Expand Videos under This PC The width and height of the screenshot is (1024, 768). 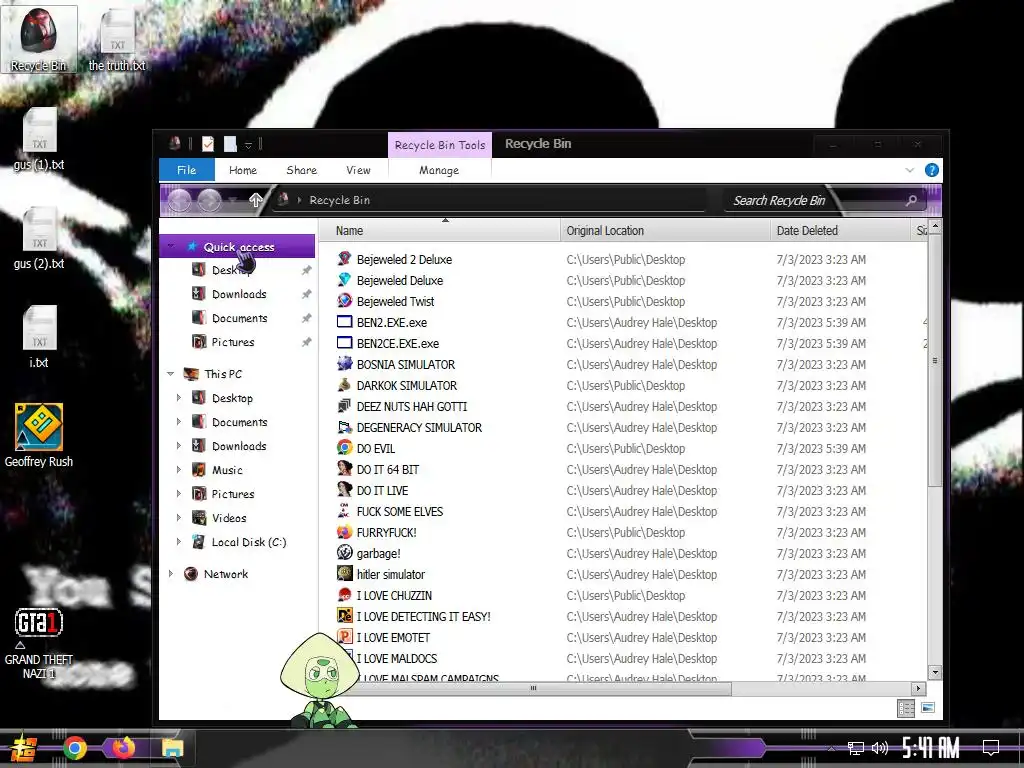[179, 518]
